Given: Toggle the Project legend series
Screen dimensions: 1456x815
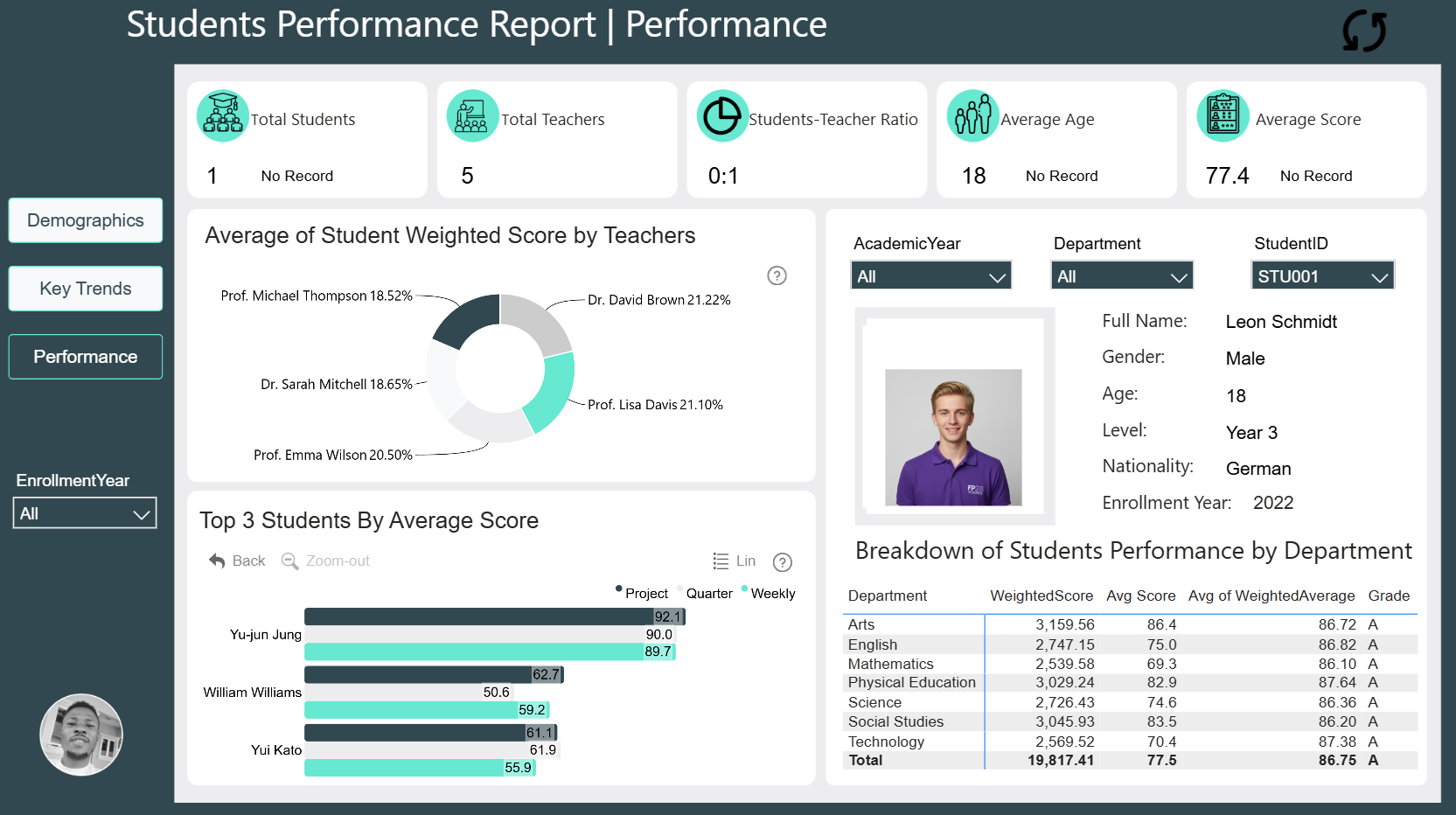Looking at the screenshot, I should (642, 593).
